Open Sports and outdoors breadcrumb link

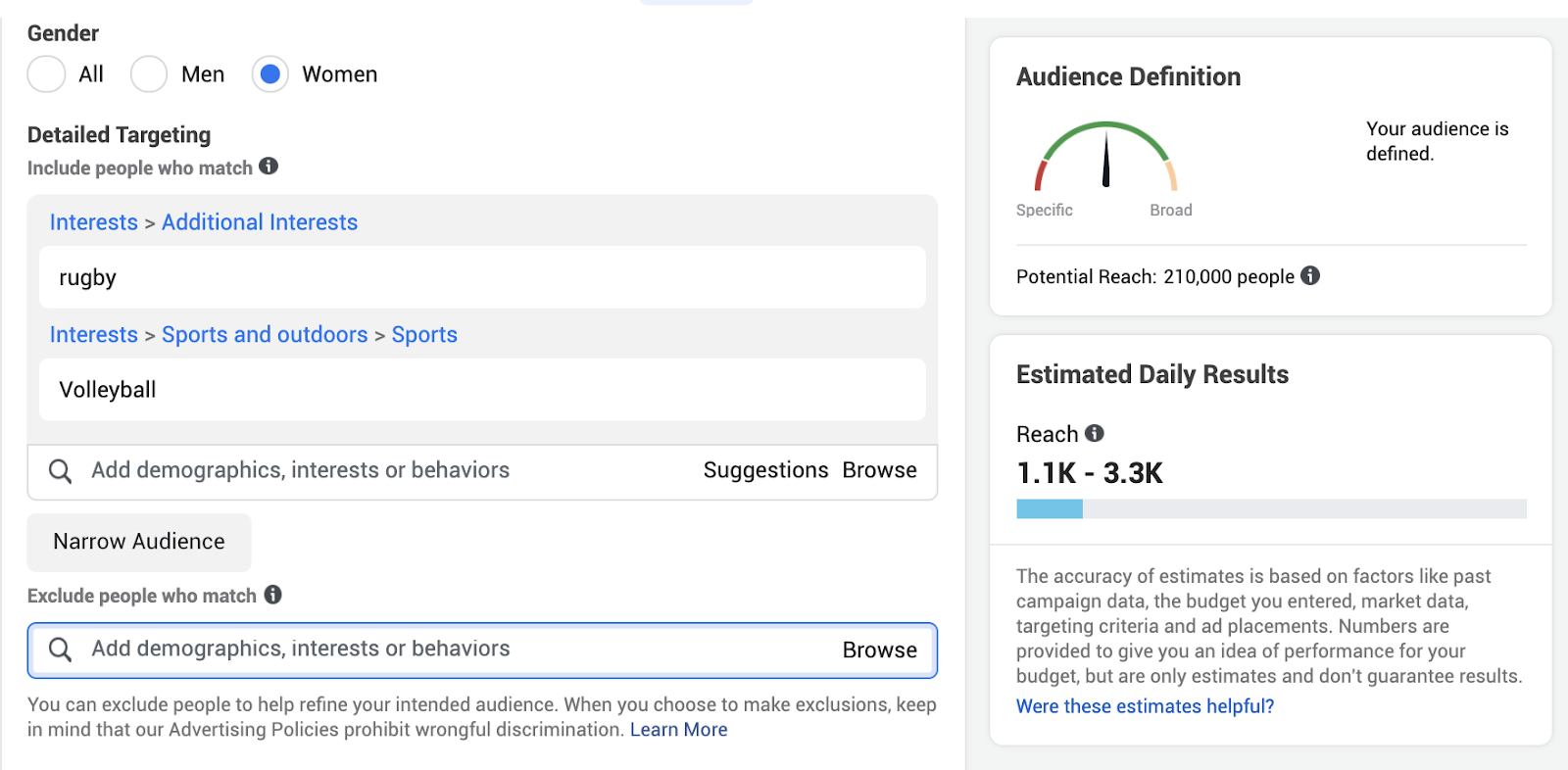[x=265, y=334]
